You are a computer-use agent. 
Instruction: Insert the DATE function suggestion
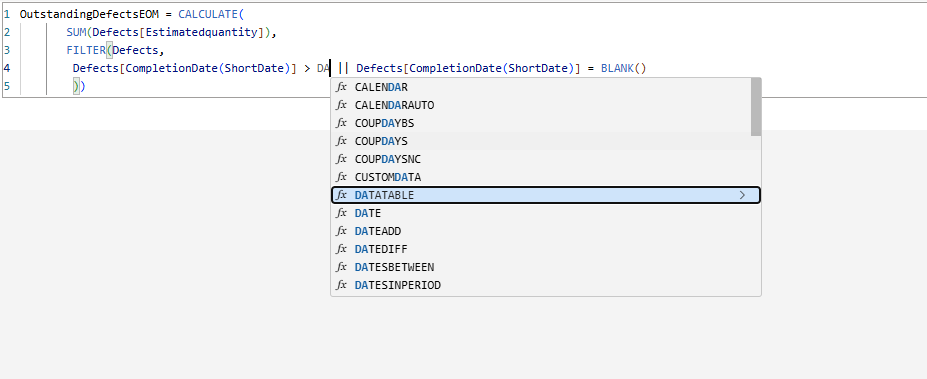coord(545,213)
